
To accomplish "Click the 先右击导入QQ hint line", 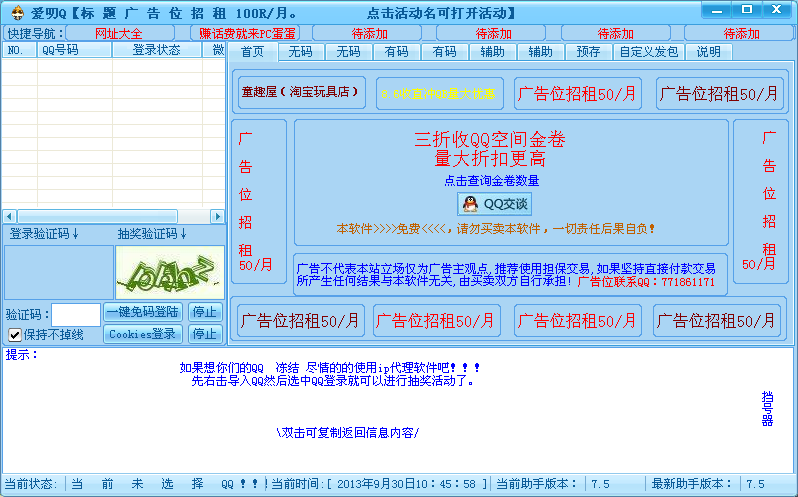I will point(333,381).
